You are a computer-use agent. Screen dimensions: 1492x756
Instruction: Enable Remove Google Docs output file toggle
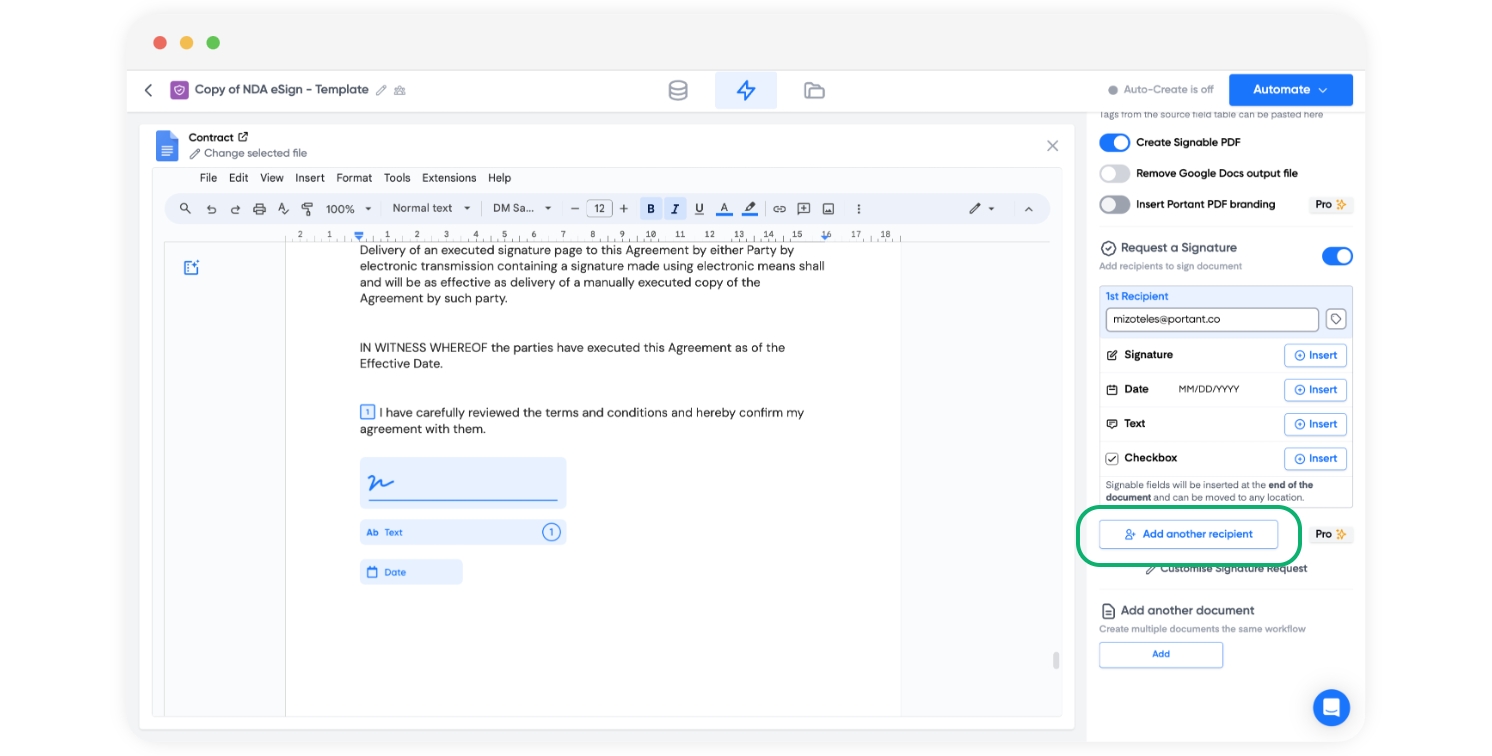[x=1114, y=173]
